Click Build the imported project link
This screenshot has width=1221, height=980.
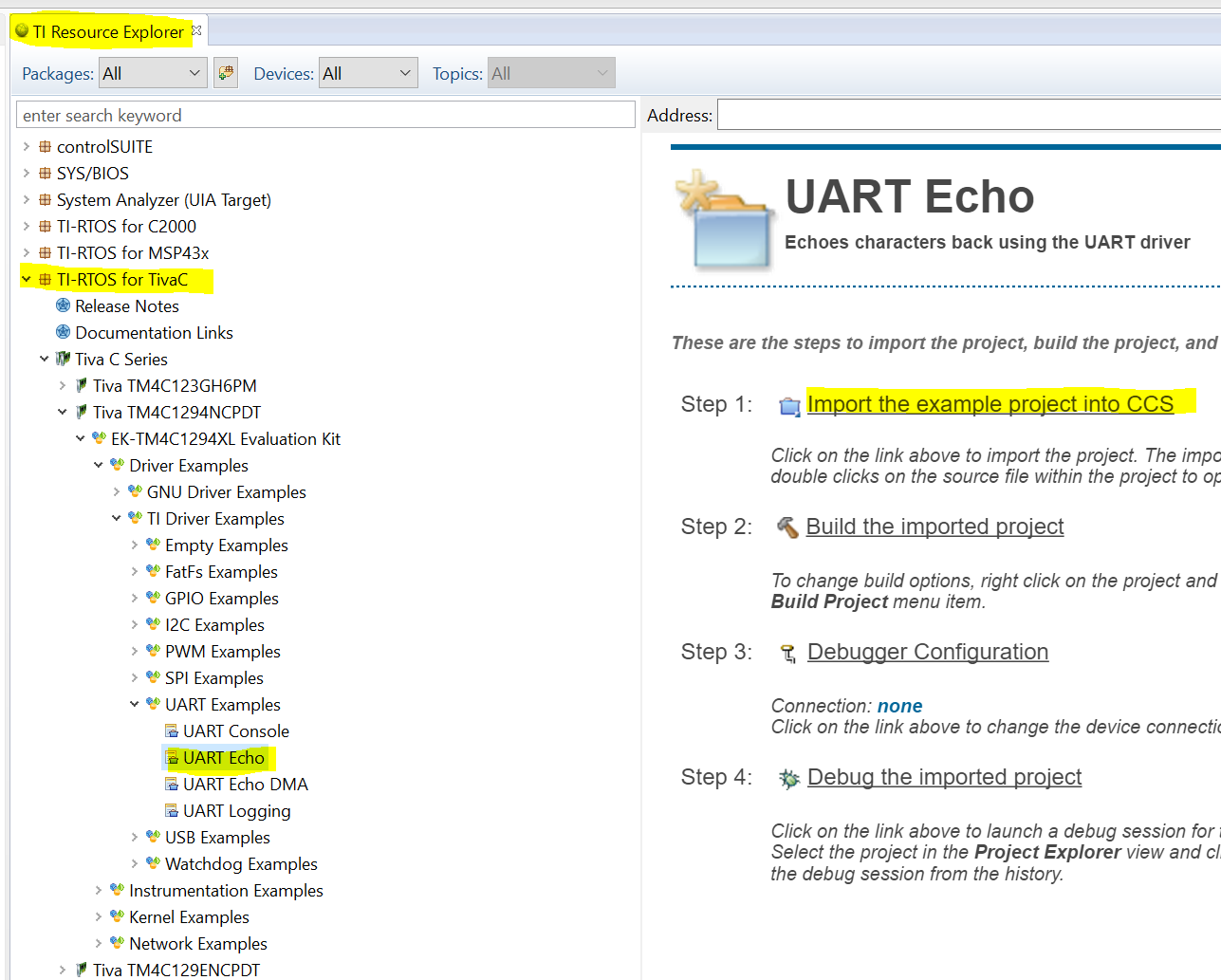pyautogui.click(x=934, y=527)
